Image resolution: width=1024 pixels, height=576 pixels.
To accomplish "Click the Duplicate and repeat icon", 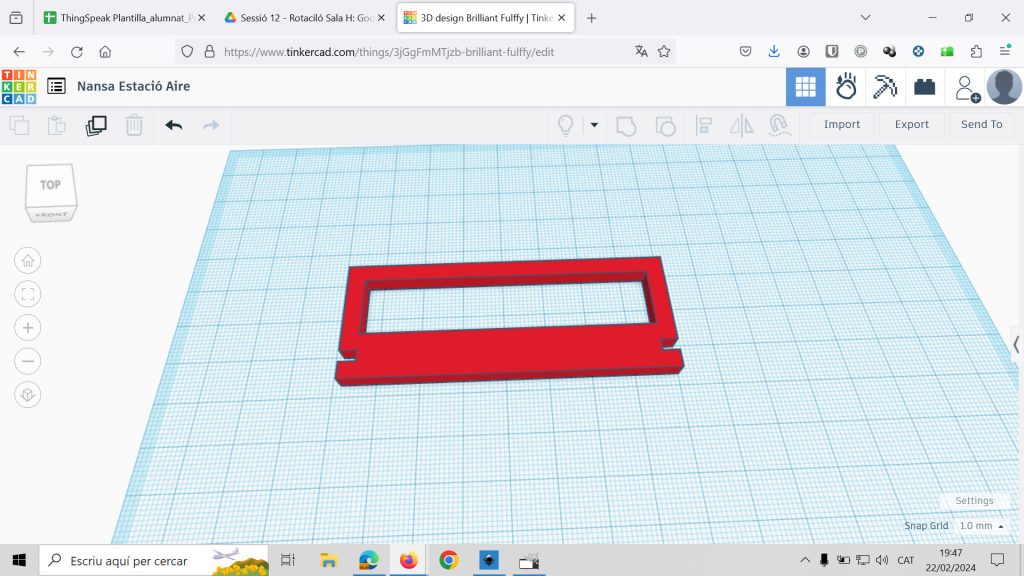I will pyautogui.click(x=96, y=125).
